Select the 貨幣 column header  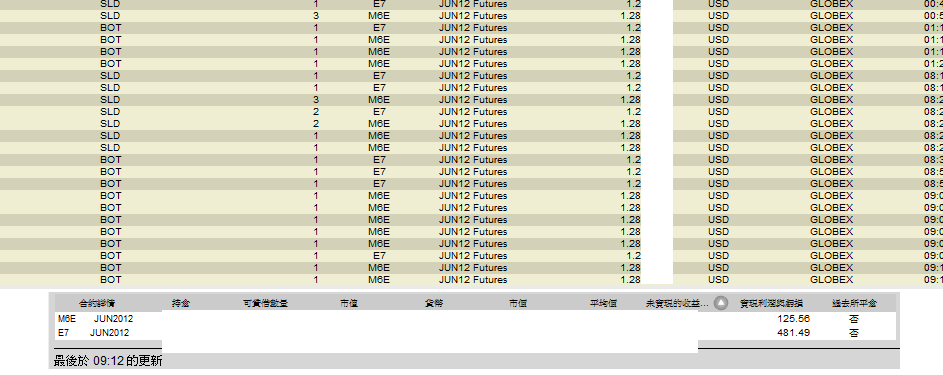(434, 303)
